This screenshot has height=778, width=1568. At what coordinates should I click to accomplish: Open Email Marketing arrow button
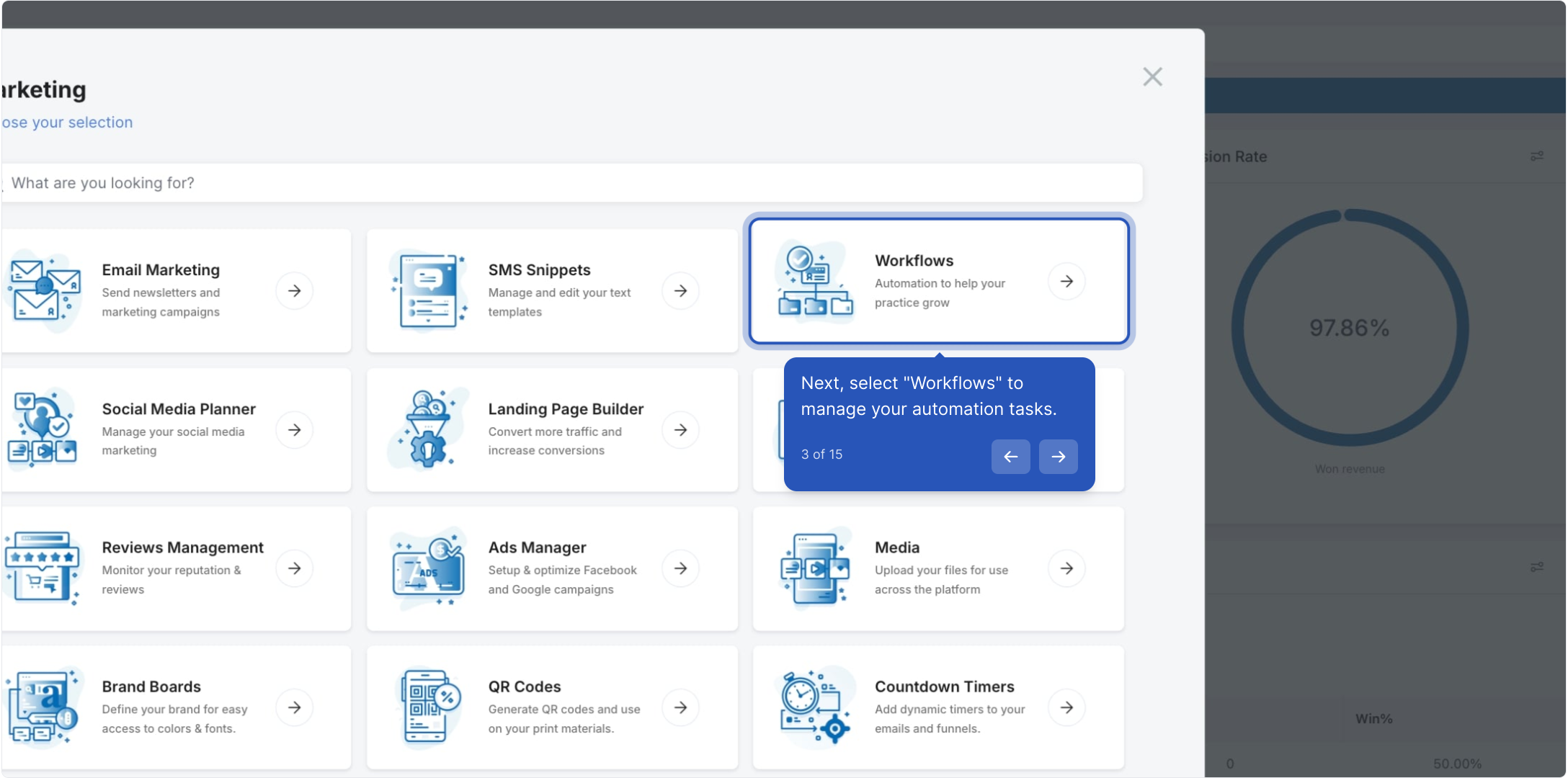click(294, 291)
